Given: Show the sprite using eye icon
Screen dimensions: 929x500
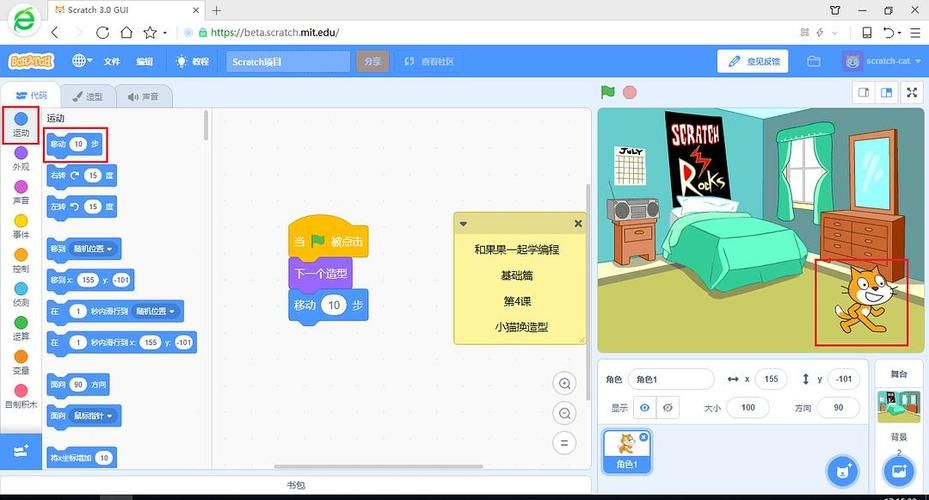Looking at the screenshot, I should pos(645,408).
